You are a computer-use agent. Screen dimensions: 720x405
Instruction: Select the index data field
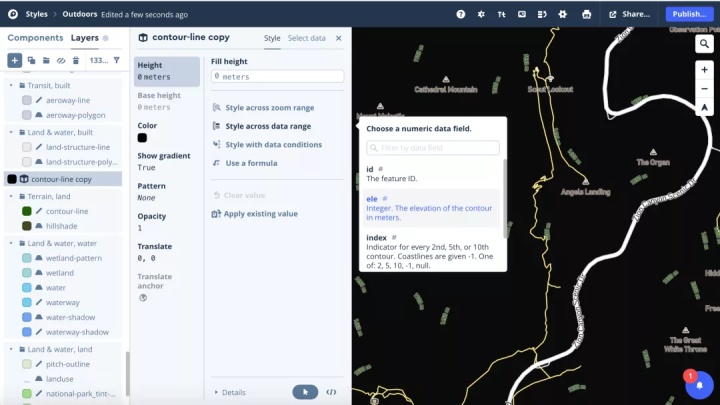click(x=432, y=251)
